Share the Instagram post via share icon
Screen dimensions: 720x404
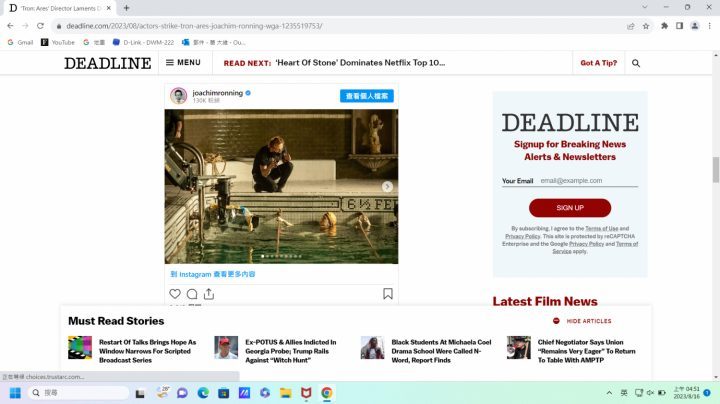[x=209, y=294]
